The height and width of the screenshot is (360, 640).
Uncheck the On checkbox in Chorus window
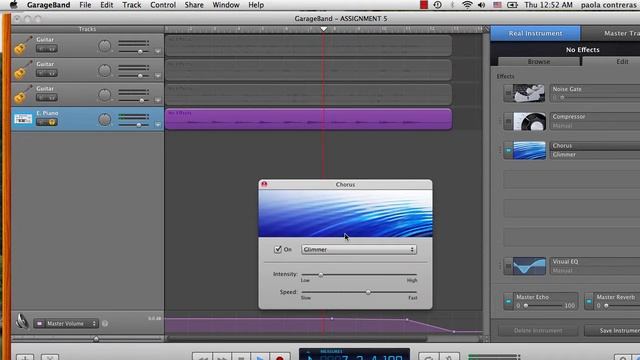278,249
